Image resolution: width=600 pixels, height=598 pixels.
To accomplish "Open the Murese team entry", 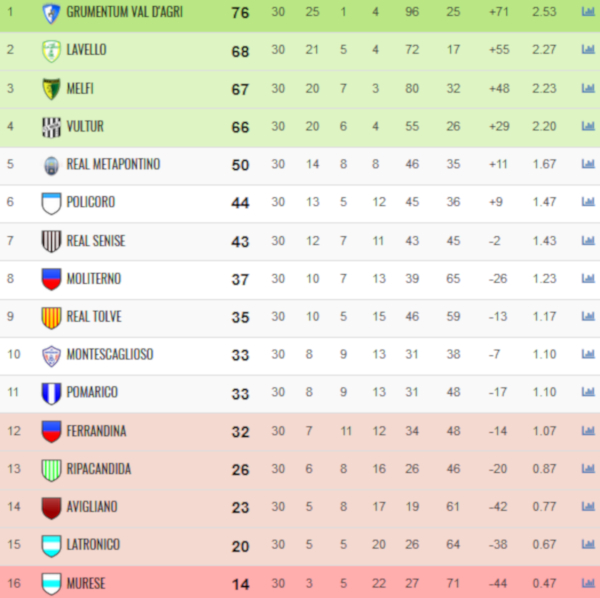I will pos(86,583).
